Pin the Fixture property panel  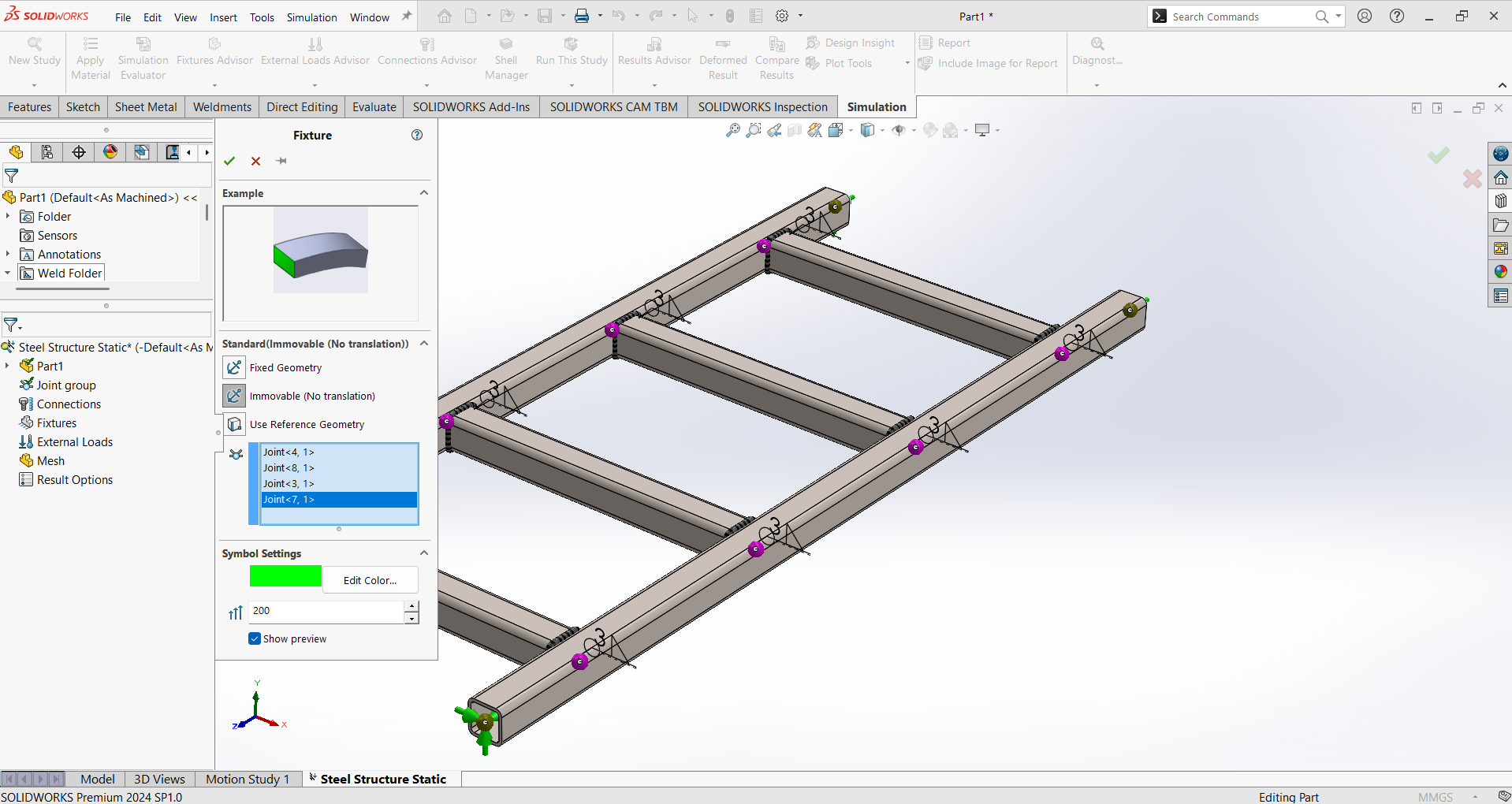(x=281, y=161)
